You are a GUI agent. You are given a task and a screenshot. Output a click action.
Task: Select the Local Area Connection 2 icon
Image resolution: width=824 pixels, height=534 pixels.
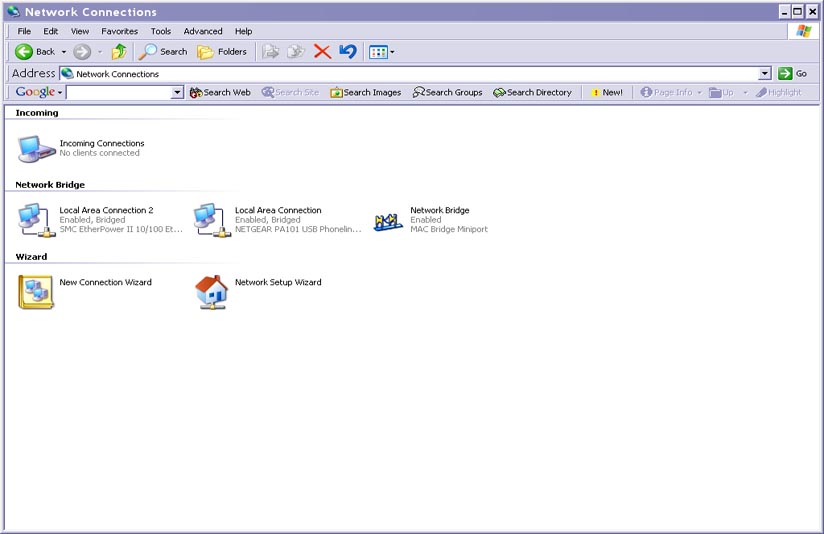click(x=36, y=219)
